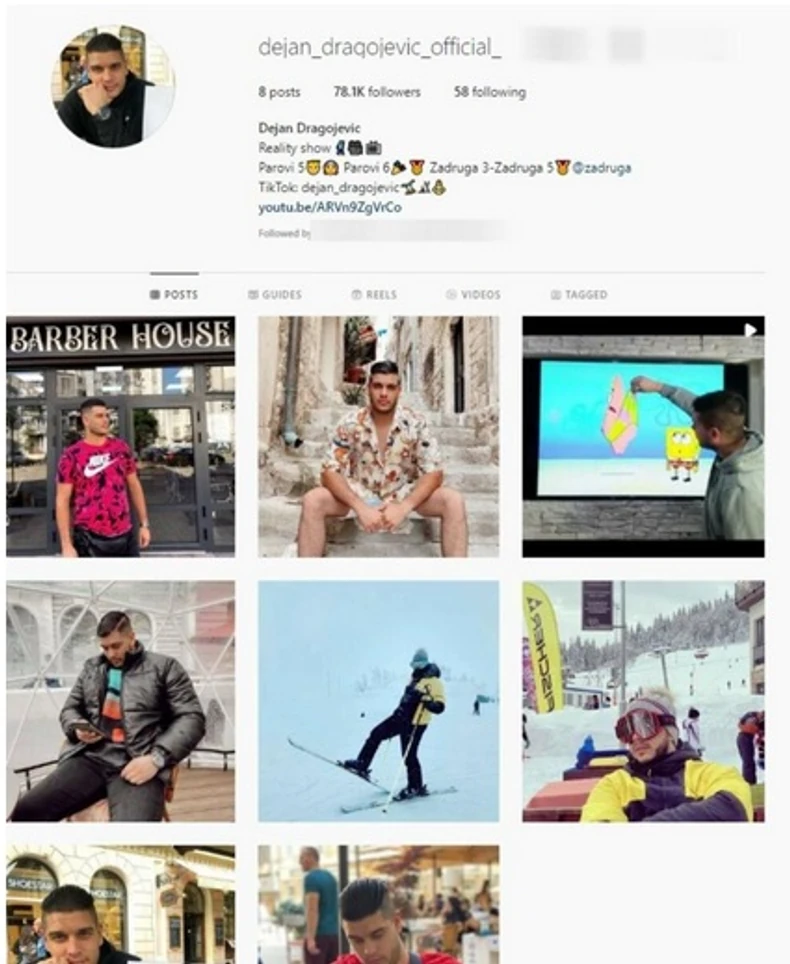The image size is (790, 964).
Task: Open the 78.1K followers list
Action: pos(377,92)
